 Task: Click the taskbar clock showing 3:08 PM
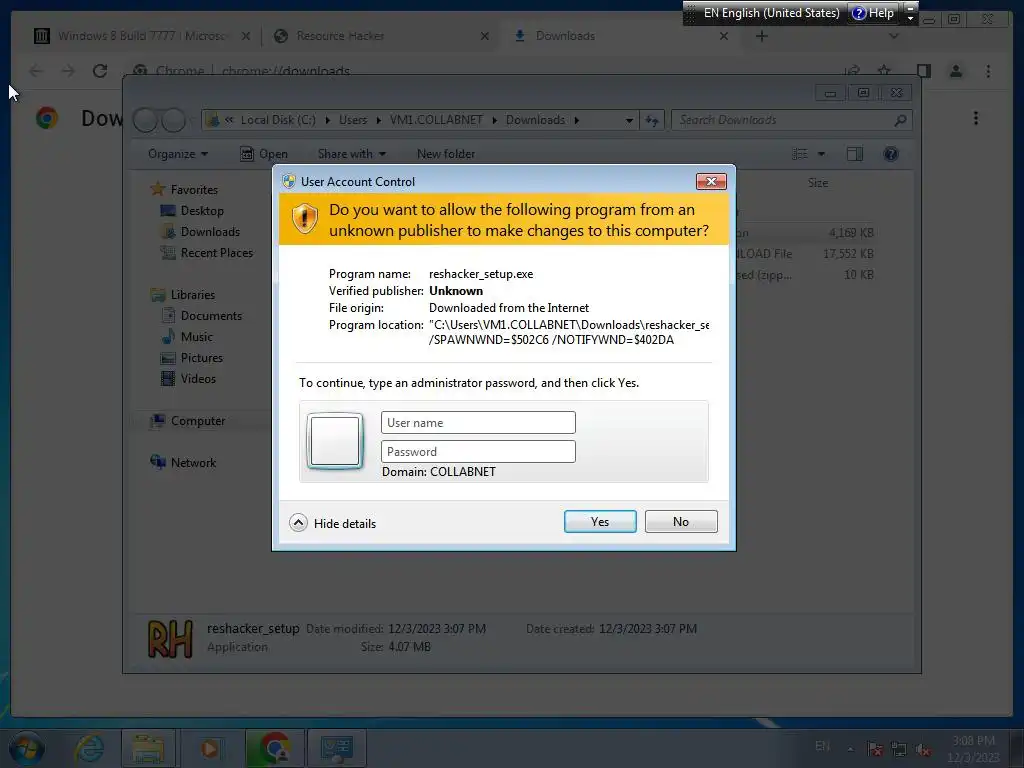pos(973,749)
